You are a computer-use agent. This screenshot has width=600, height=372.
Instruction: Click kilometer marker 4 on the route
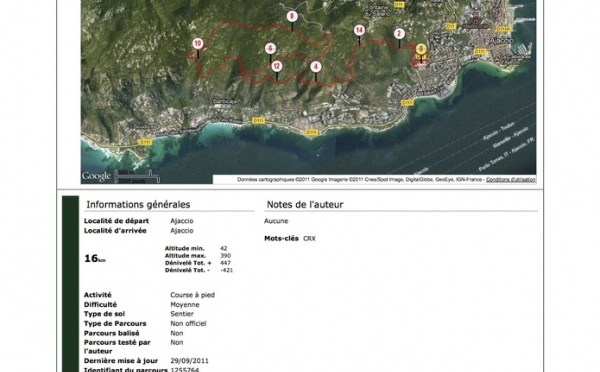pos(315,67)
